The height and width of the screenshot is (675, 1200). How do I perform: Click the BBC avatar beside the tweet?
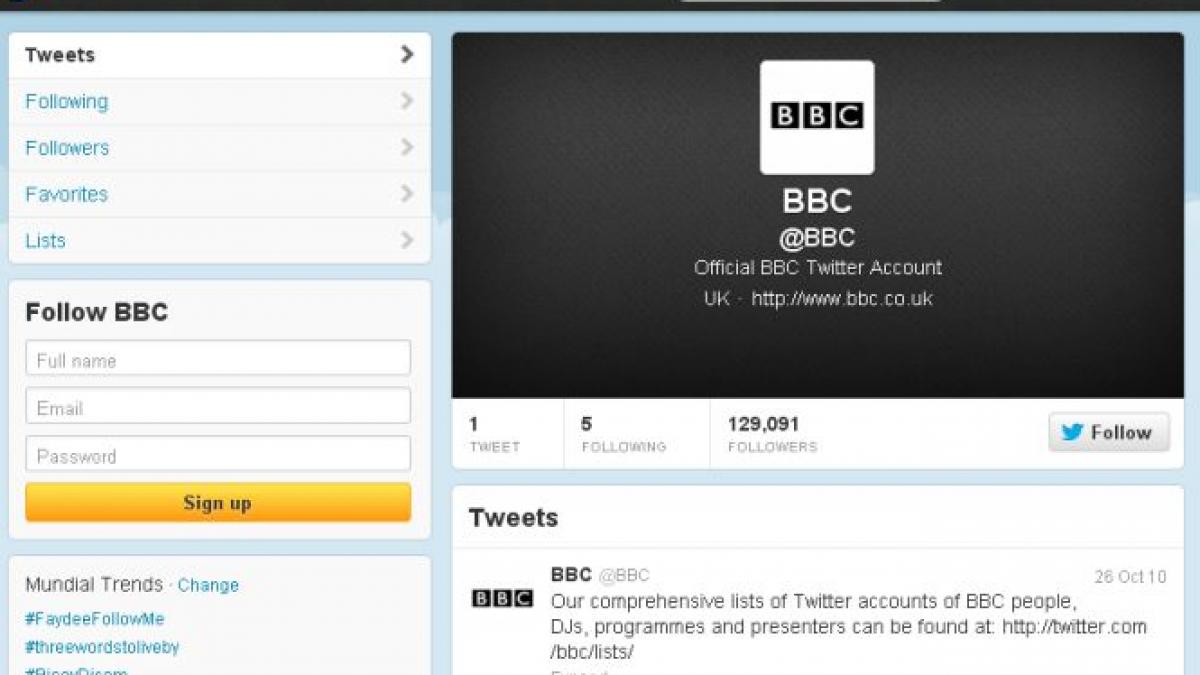502,599
